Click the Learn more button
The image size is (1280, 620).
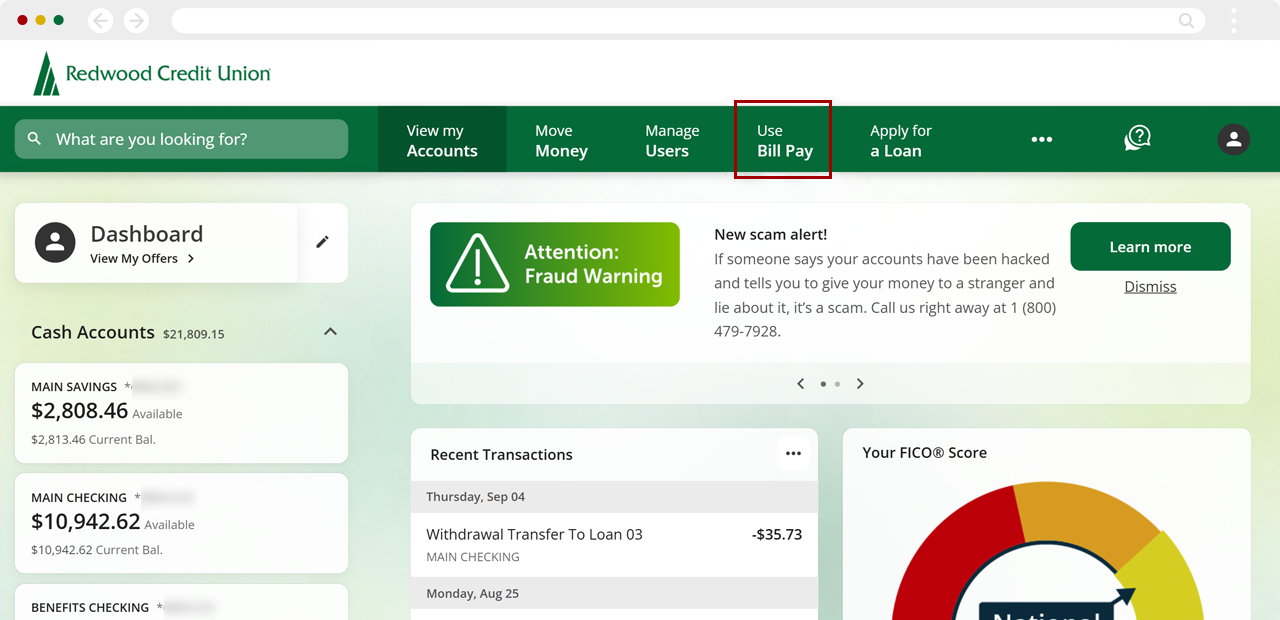[1150, 246]
